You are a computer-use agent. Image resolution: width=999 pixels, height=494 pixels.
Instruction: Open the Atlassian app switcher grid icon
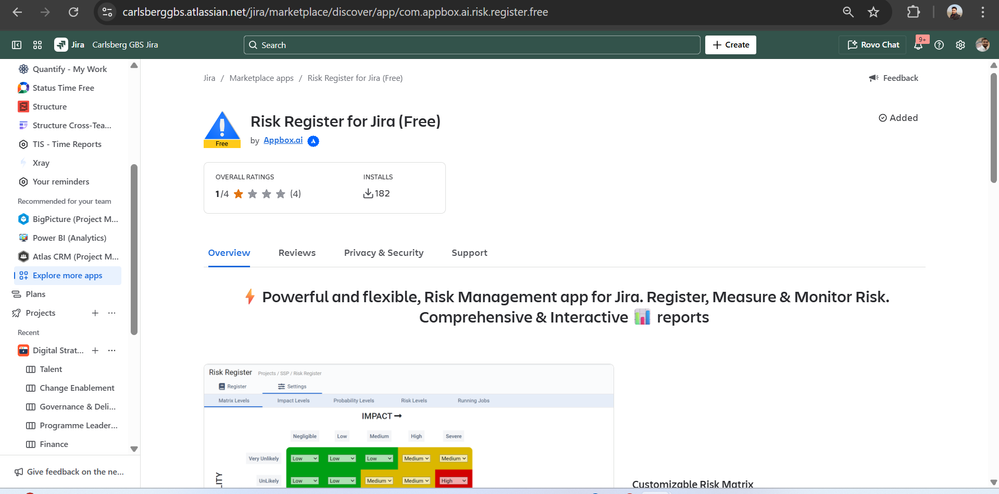pos(37,45)
